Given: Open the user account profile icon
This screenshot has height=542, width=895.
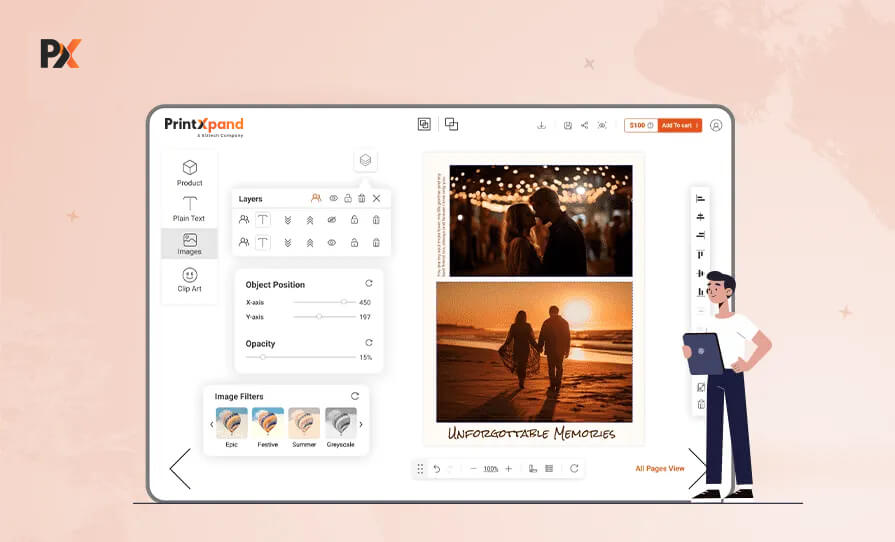Looking at the screenshot, I should (715, 125).
